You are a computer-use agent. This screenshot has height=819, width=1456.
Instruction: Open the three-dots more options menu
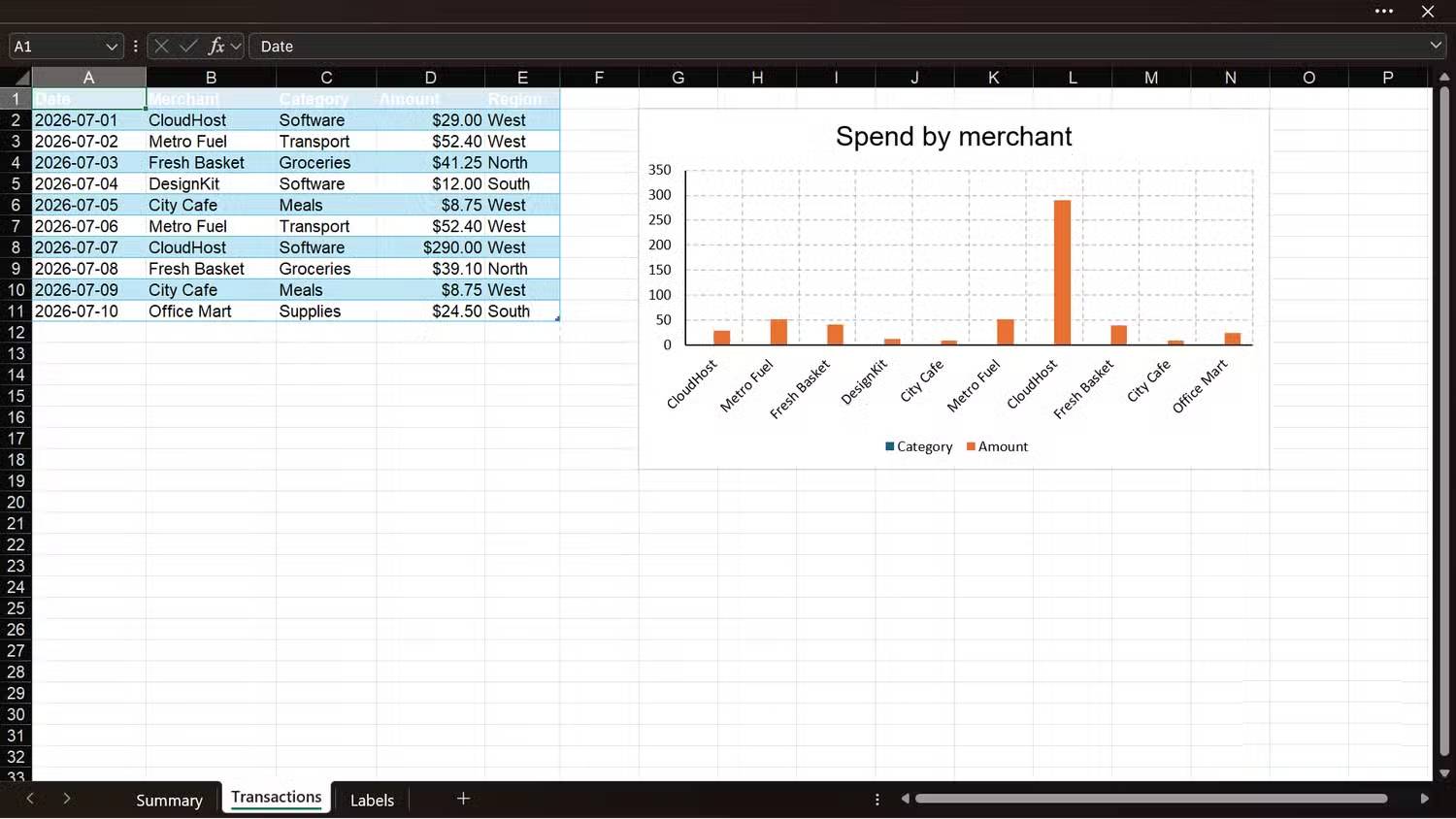tap(1384, 12)
